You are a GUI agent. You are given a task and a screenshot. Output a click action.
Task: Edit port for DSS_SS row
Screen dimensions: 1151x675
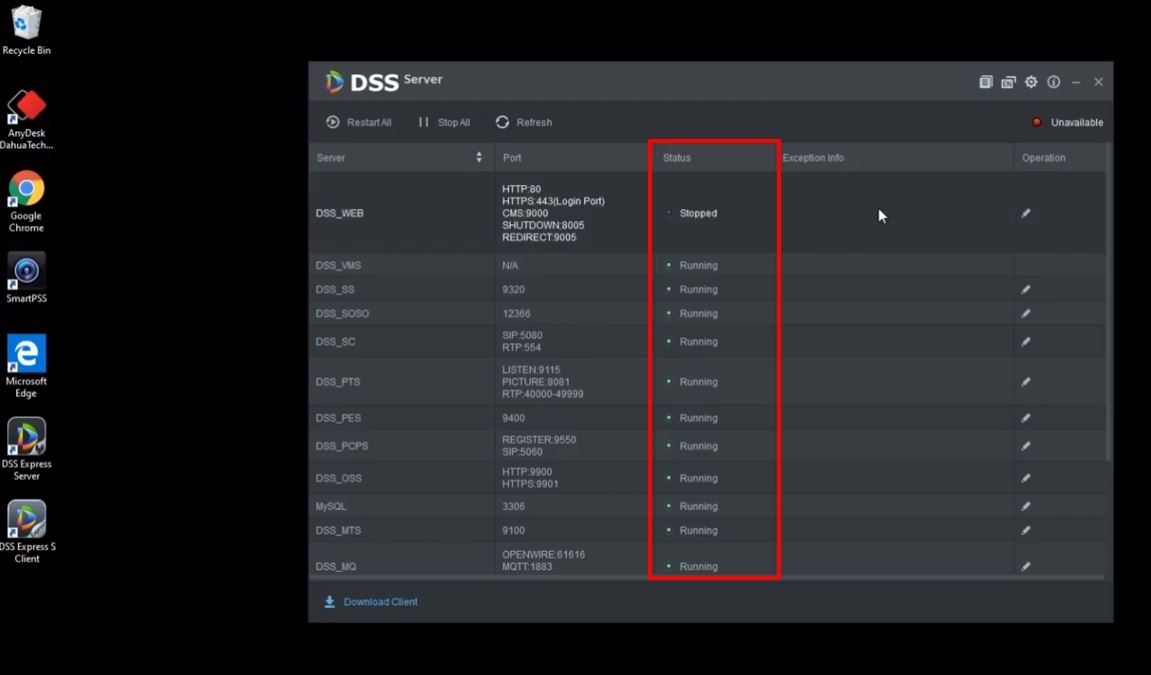tap(1025, 290)
